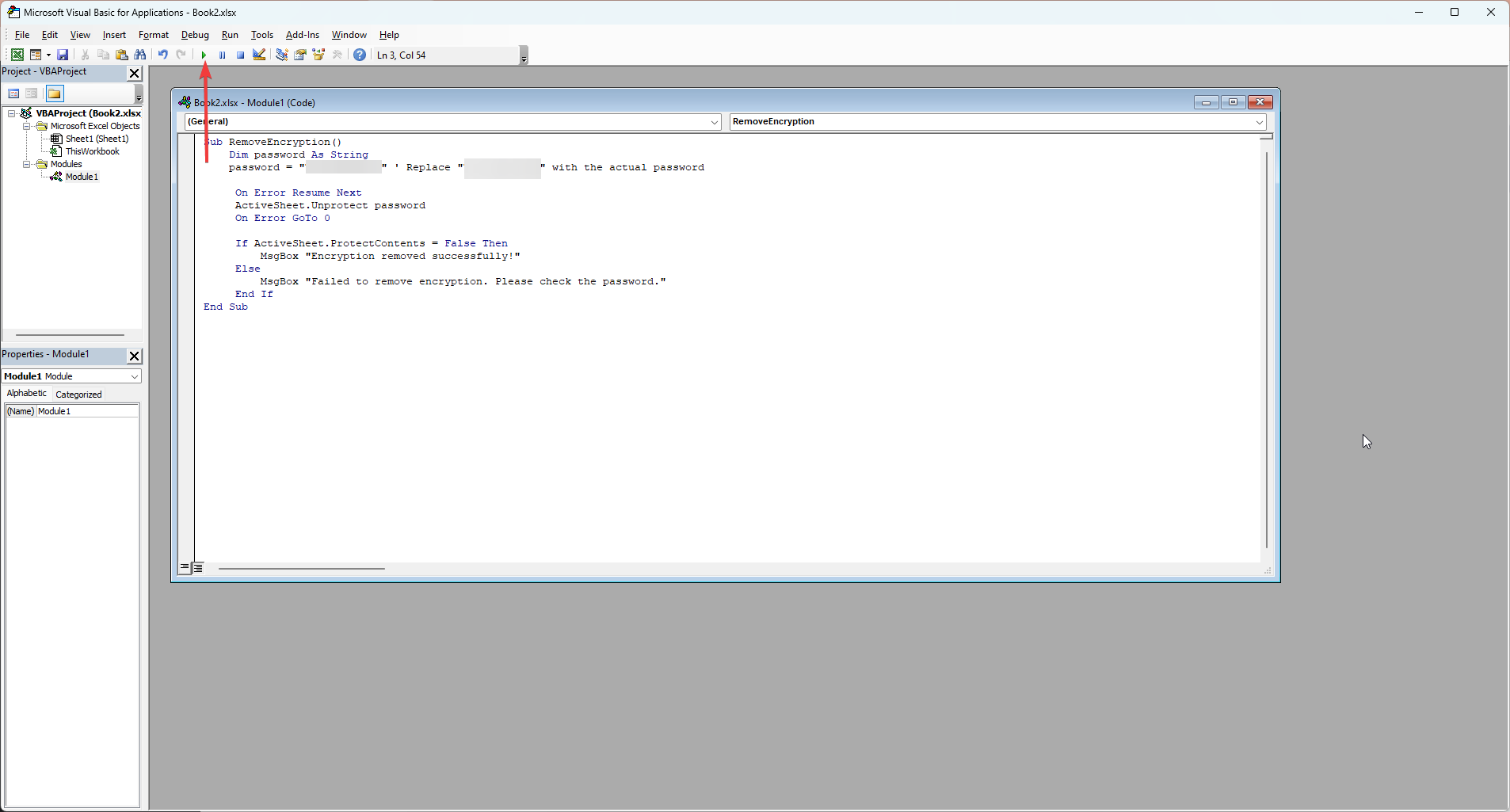Click the Project Explorer horizontal scrollbar
Screen dimensions: 1510x812
[70, 335]
